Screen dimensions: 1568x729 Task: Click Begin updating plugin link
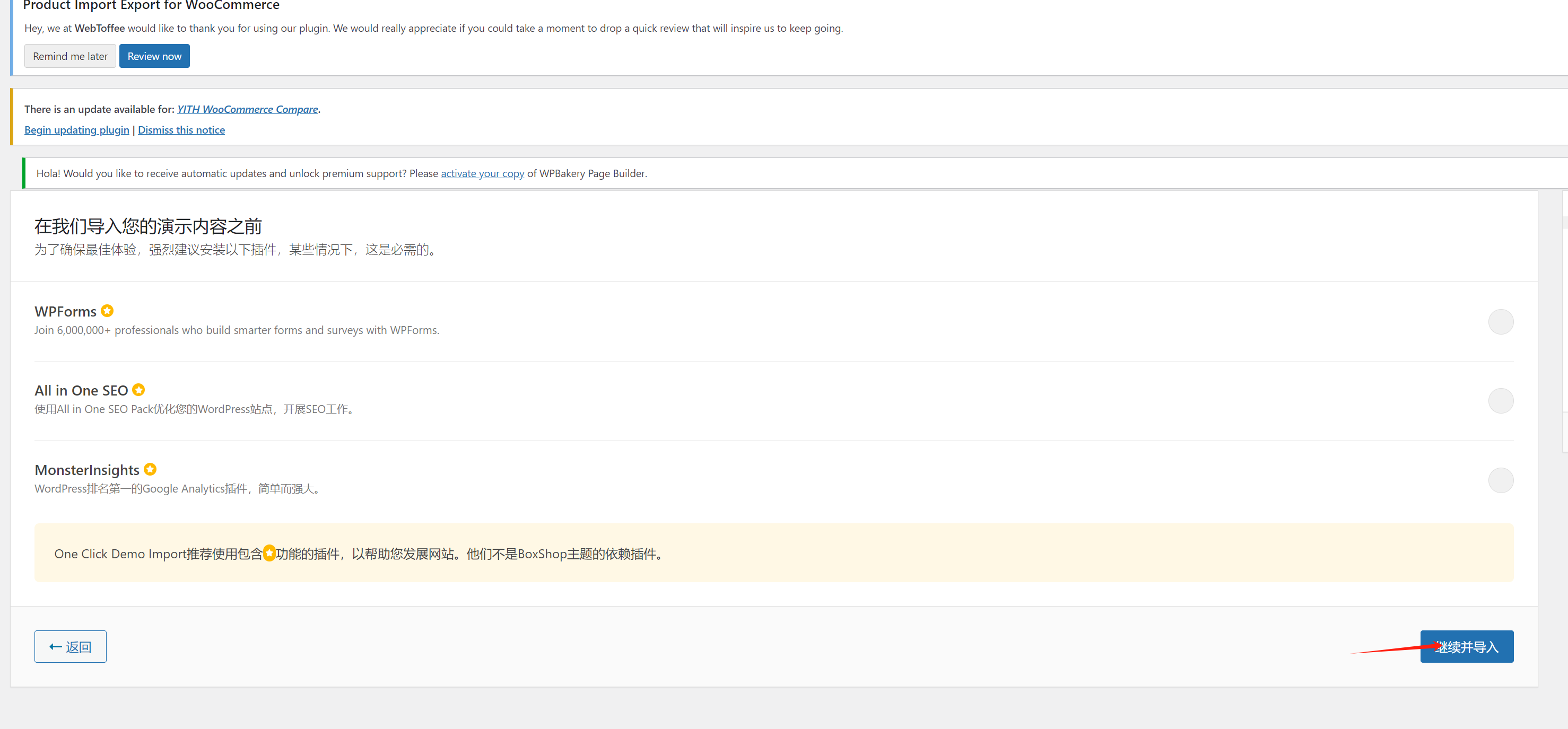77,129
